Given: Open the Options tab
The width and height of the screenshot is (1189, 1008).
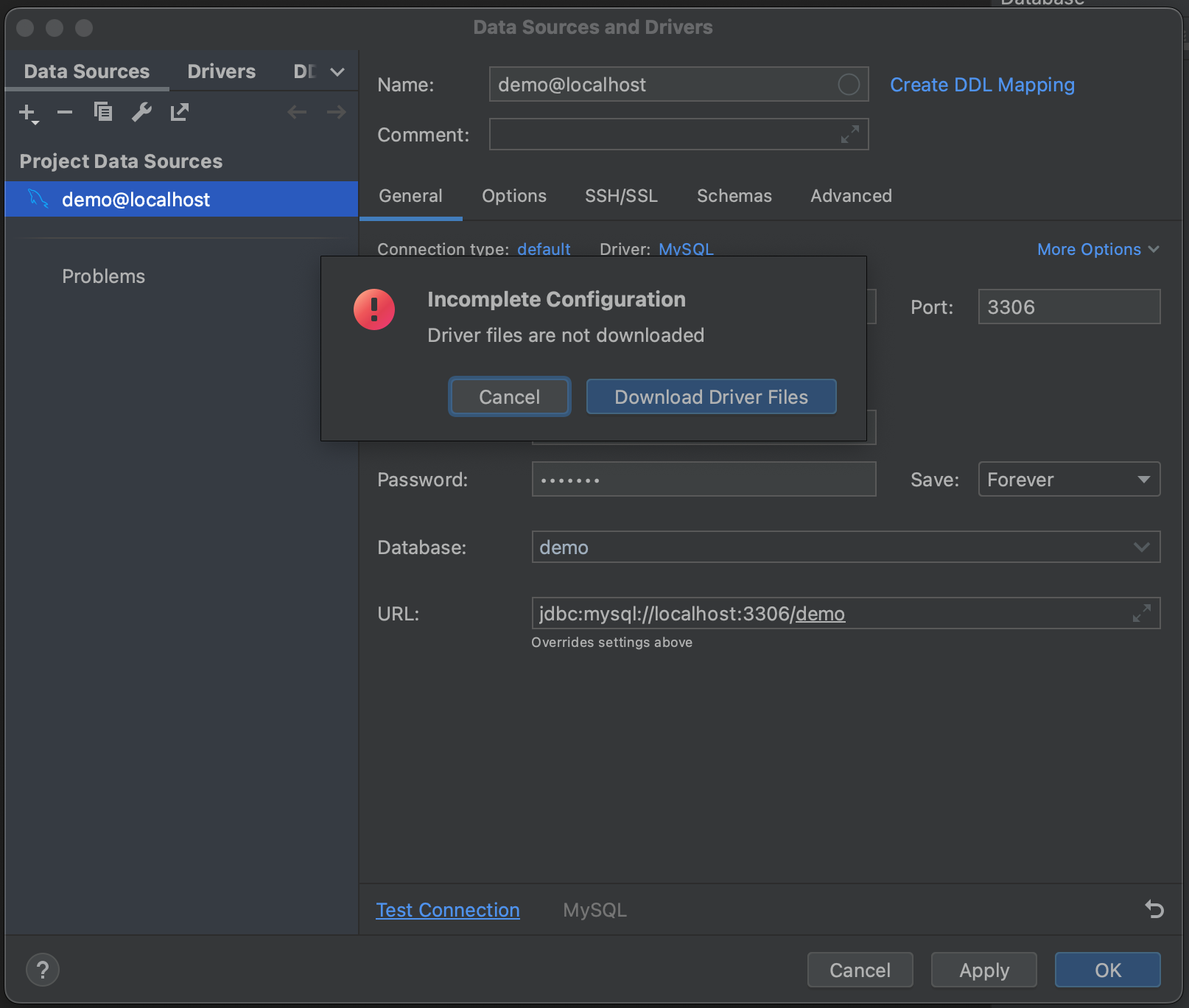Looking at the screenshot, I should (514, 196).
